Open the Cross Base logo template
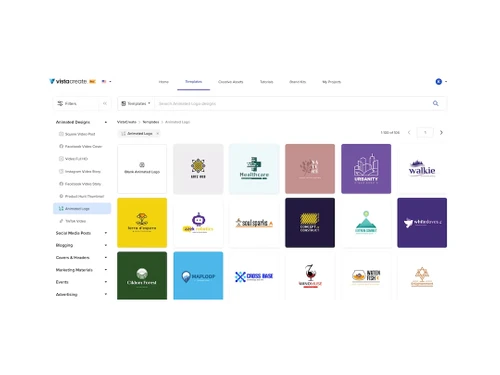500x375 pixels. [x=254, y=276]
